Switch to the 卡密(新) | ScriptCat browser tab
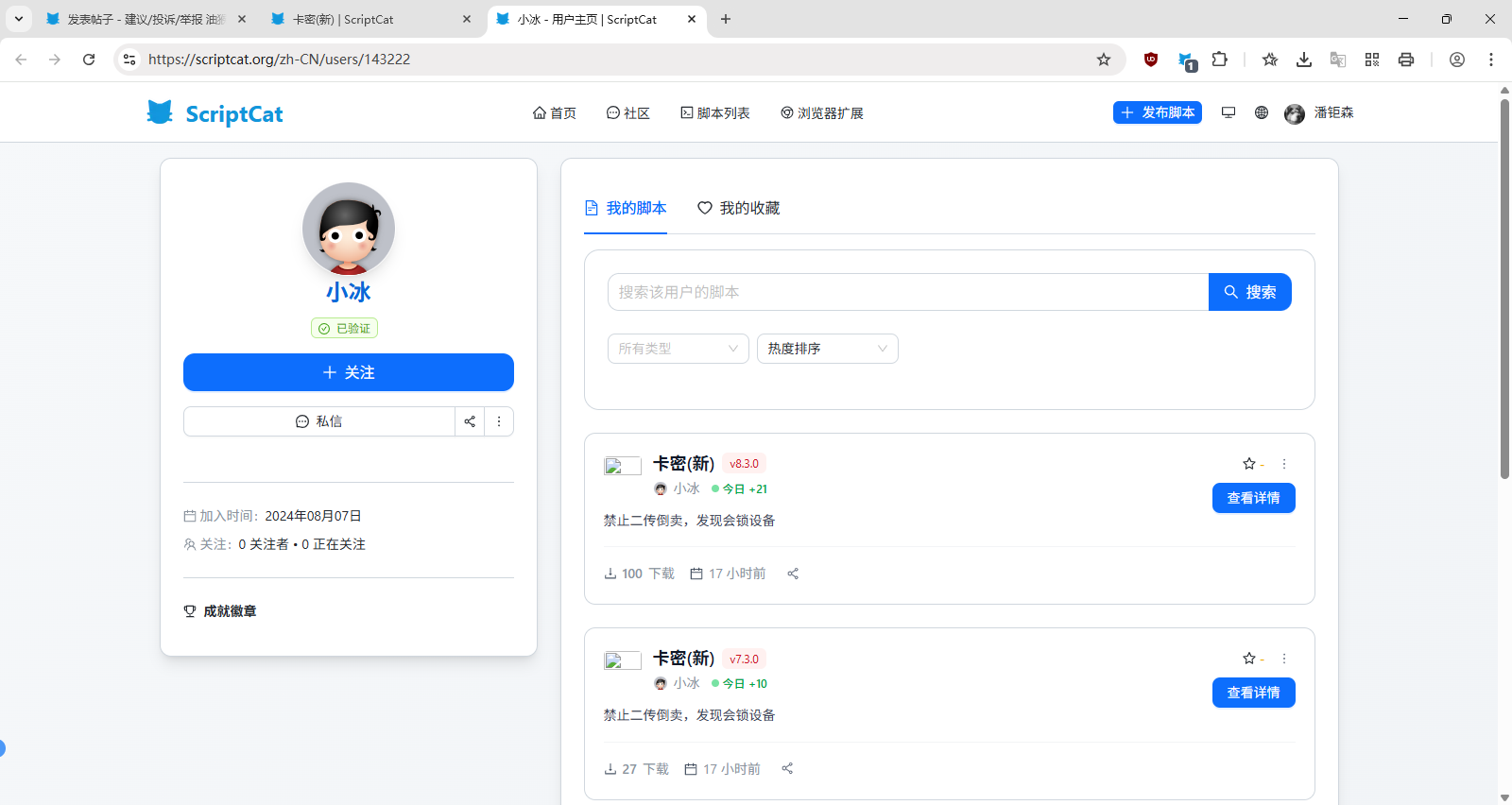Screen dimensions: 1512x805 [369, 19]
